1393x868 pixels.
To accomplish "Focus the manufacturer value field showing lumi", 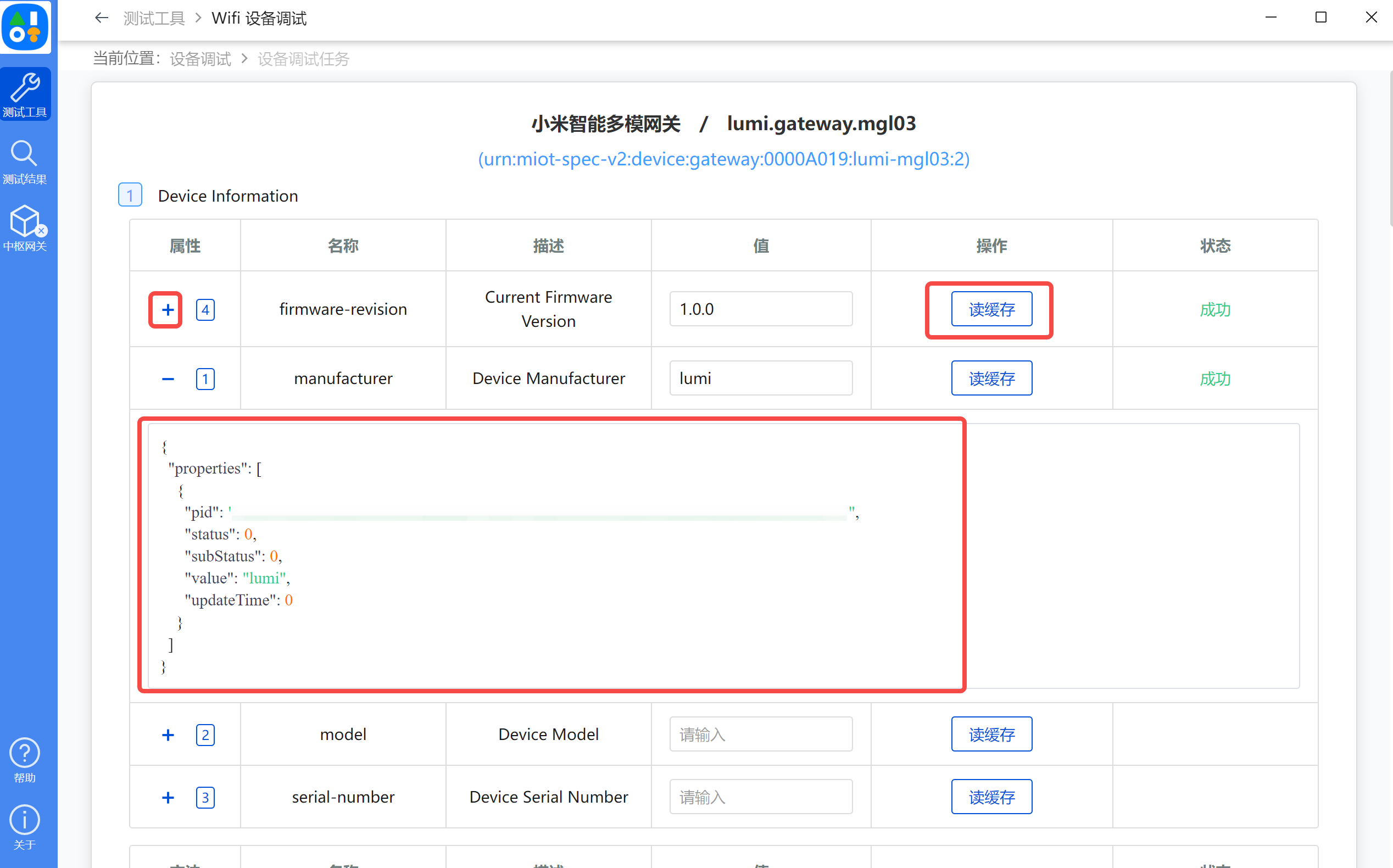I will click(761, 379).
